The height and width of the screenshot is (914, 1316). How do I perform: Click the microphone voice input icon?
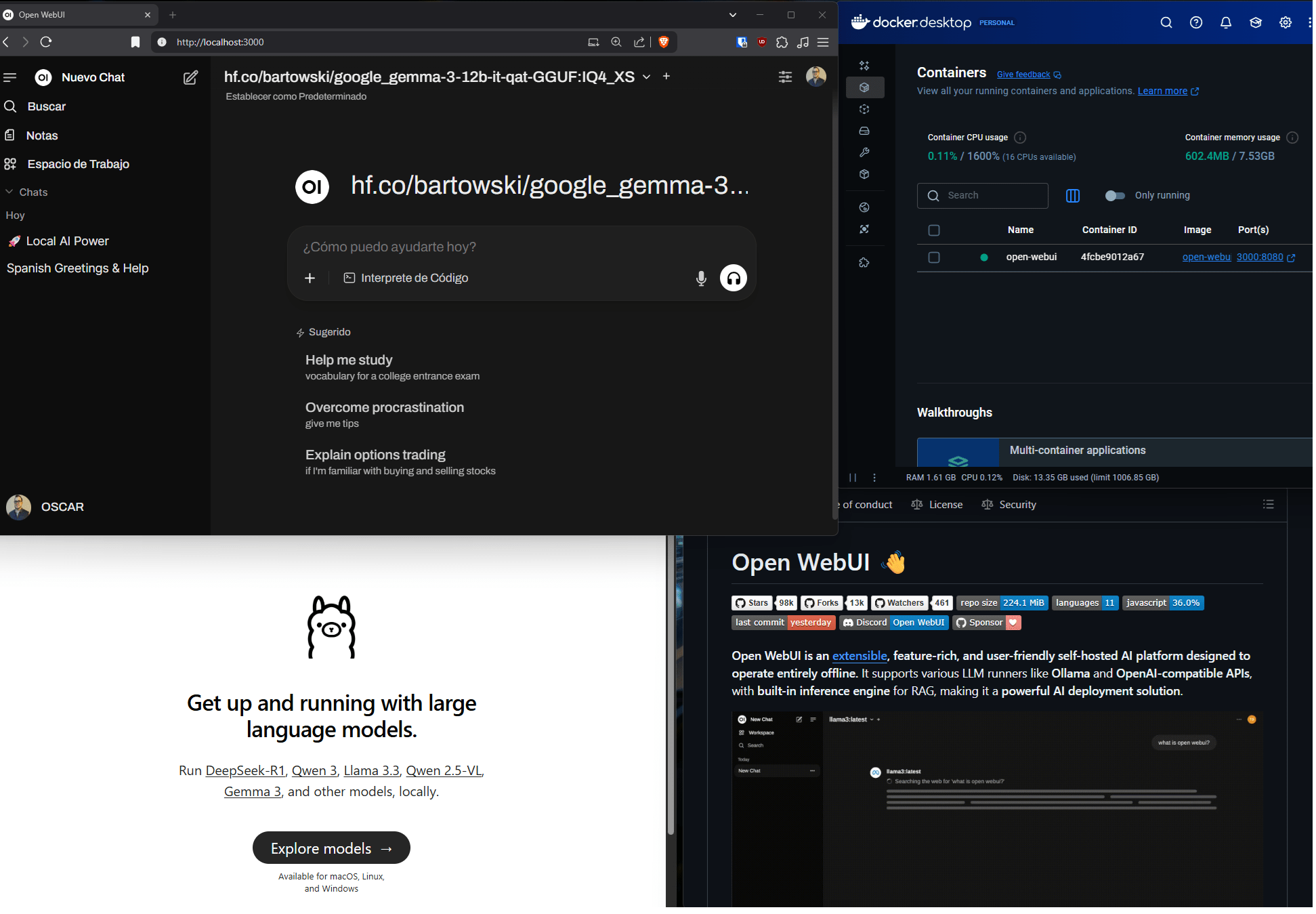[701, 278]
